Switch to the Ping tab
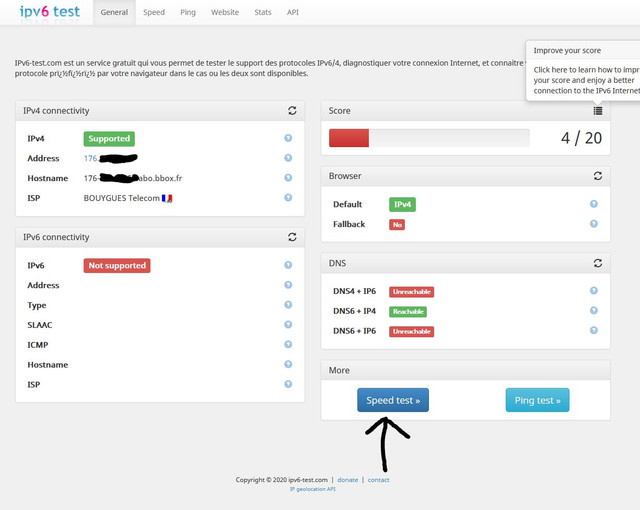 188,12
